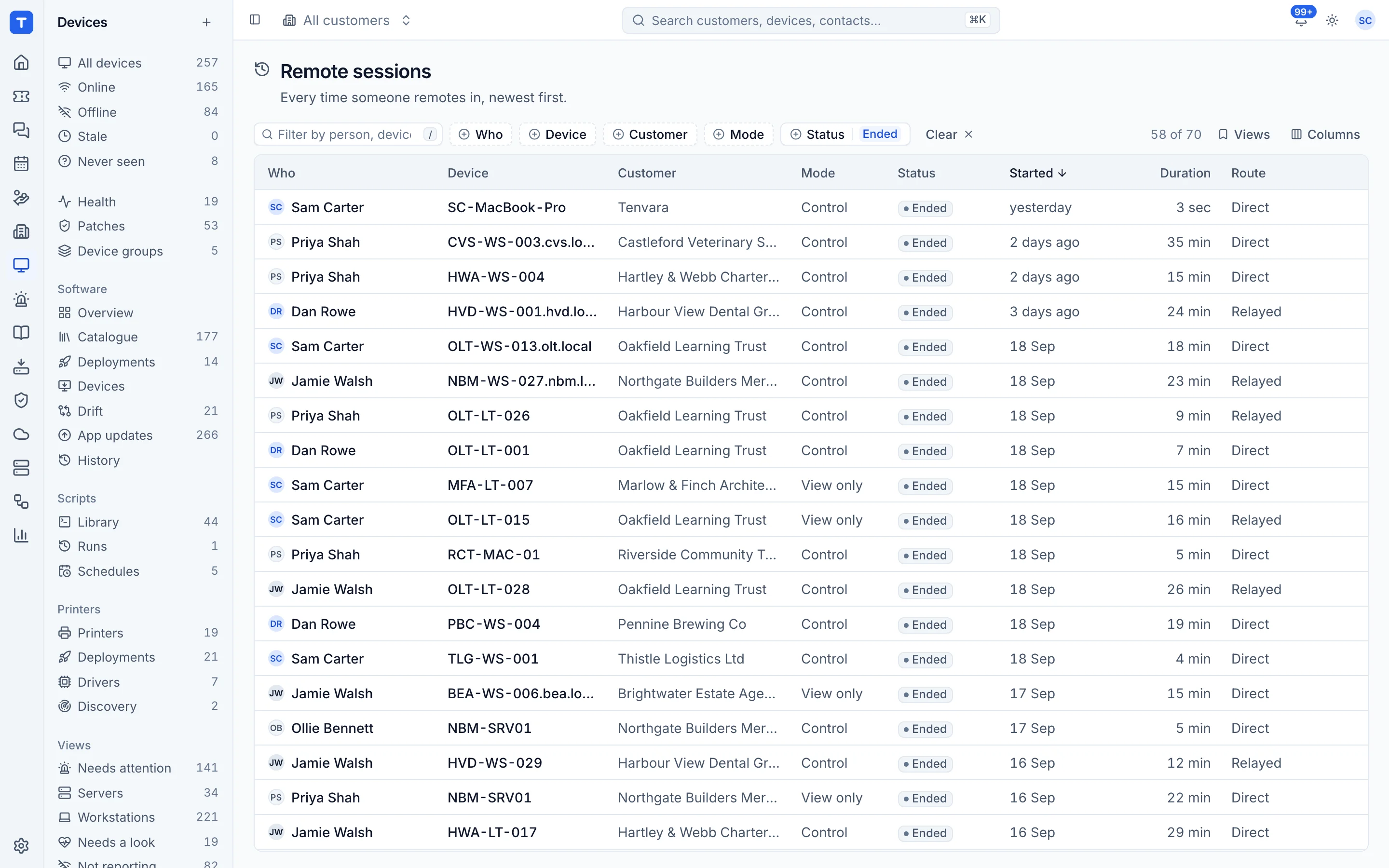This screenshot has width=1389, height=868.
Task: Open the Needs attention view
Action: pos(138,768)
